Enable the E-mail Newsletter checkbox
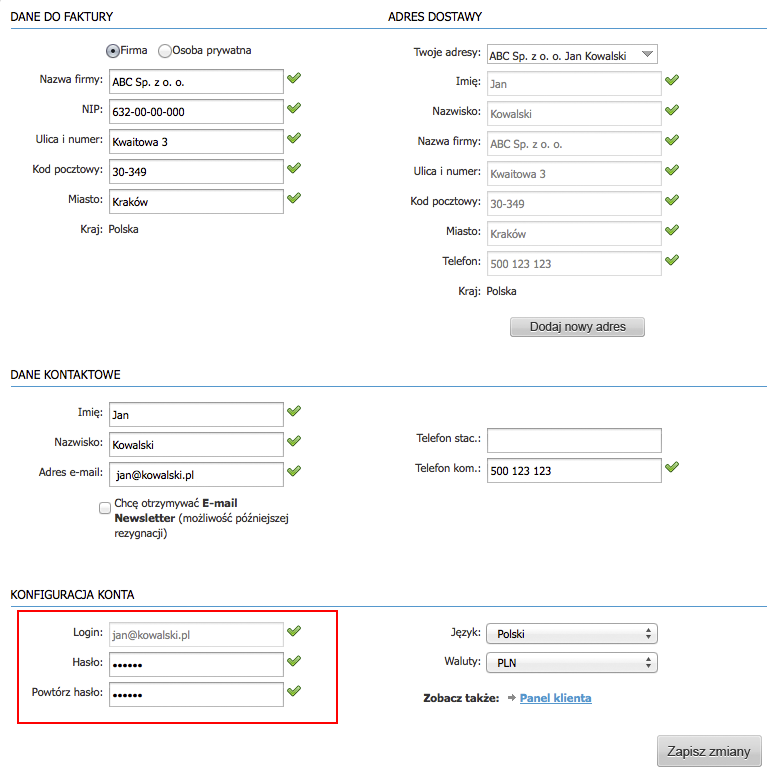Viewport: 776px width, 776px height. point(105,507)
